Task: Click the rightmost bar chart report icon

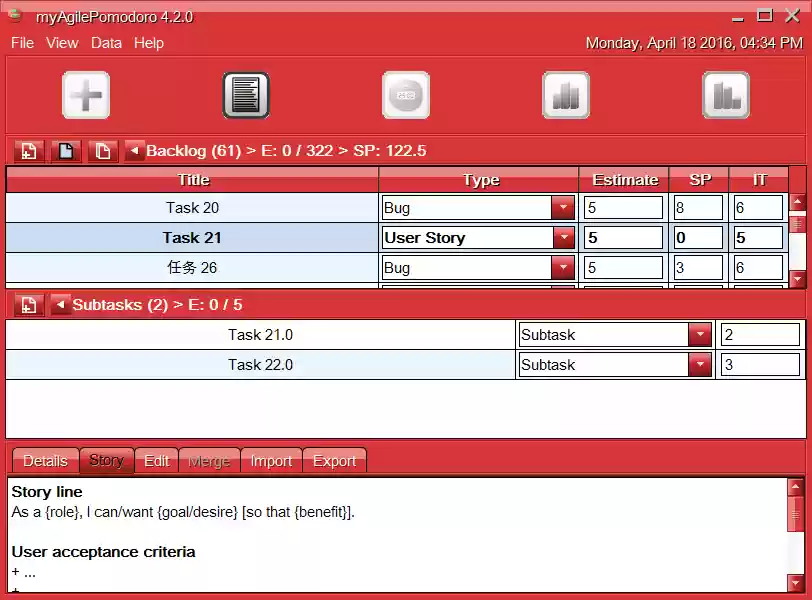Action: click(x=726, y=94)
